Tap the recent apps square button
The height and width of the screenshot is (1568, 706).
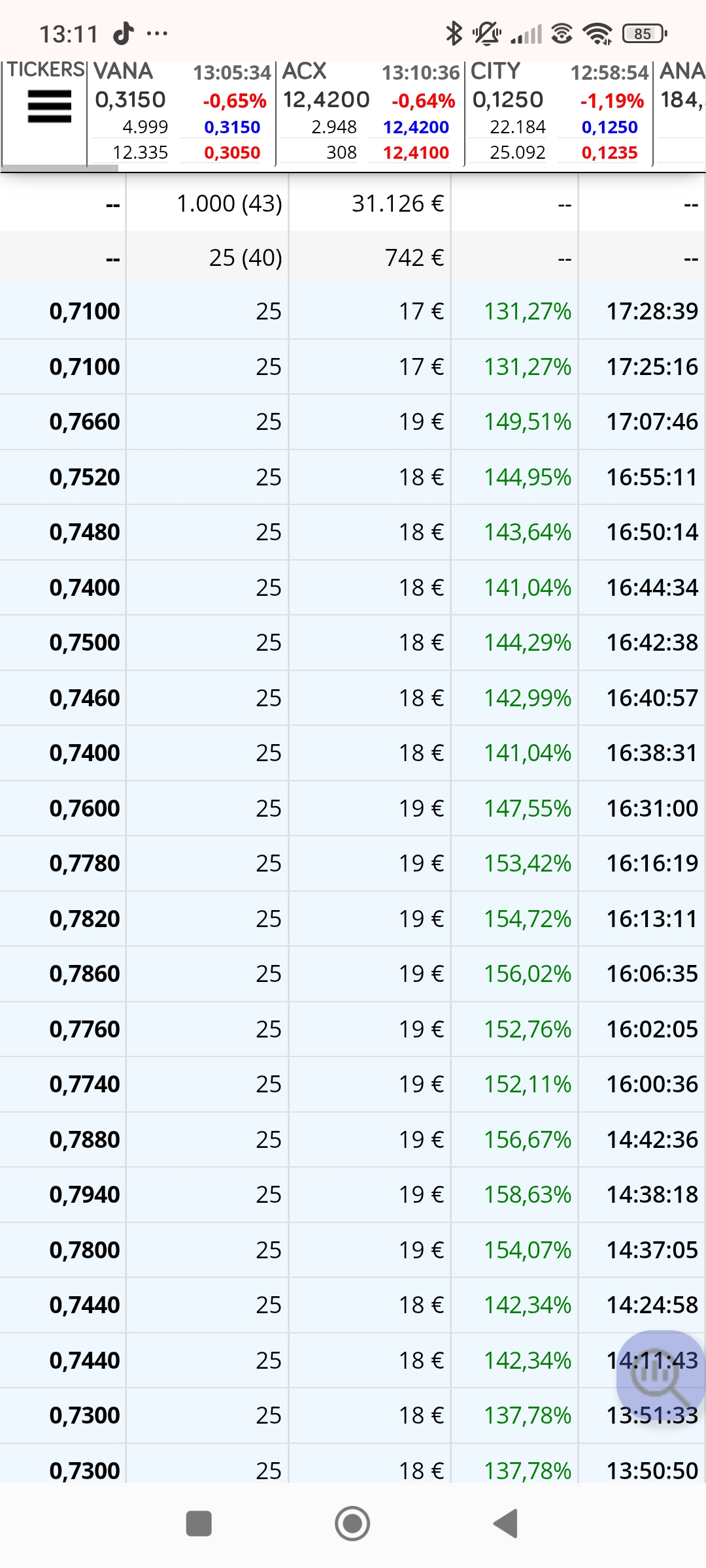pyautogui.click(x=199, y=1524)
